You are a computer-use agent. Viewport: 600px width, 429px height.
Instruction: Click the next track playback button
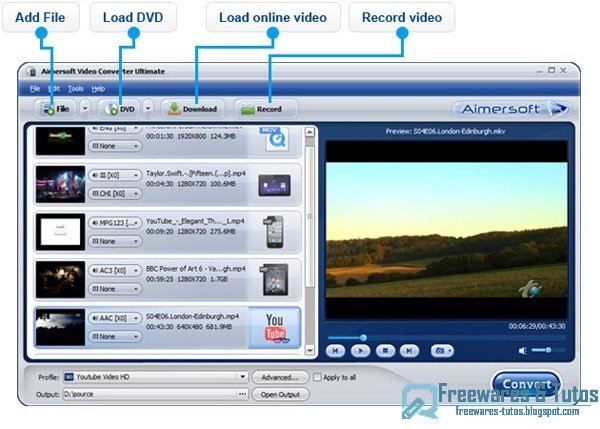pyautogui.click(x=409, y=351)
